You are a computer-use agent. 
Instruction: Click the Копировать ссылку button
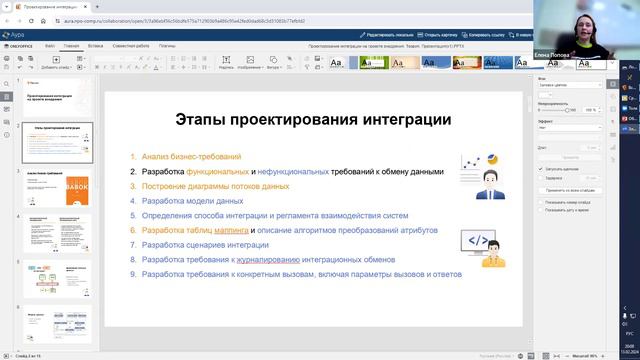[x=483, y=35]
